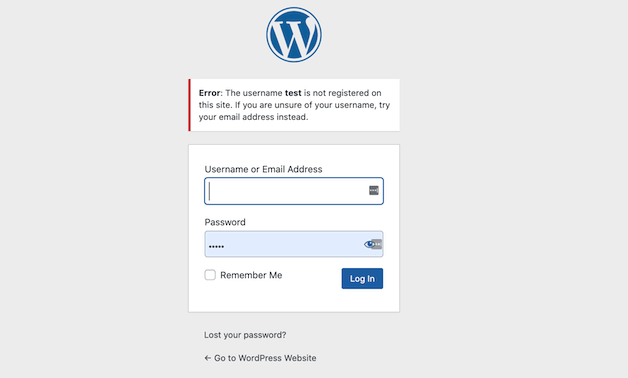
Task: Click the Password label
Action: point(225,222)
